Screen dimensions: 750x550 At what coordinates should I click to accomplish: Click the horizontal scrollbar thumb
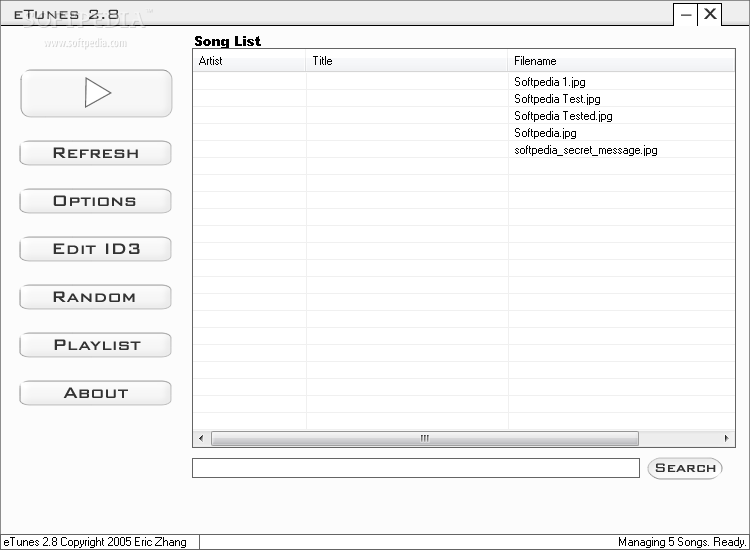point(425,438)
